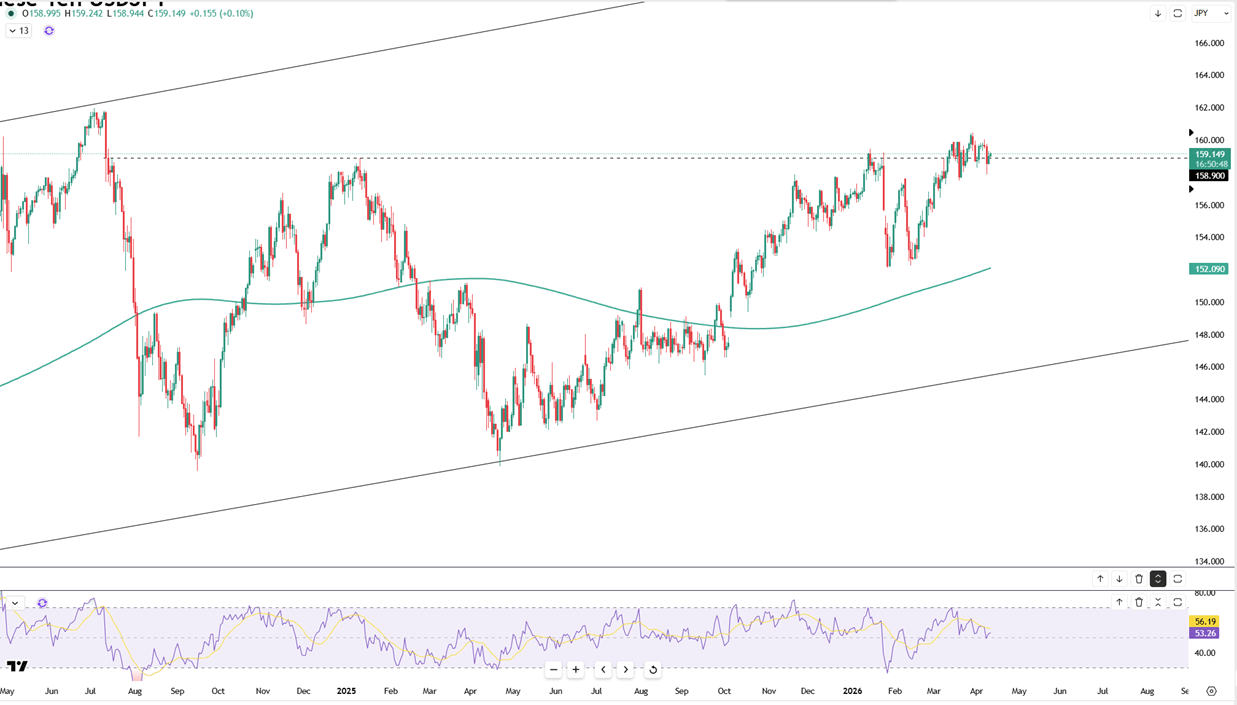Open chart settings gear on time axis

(x=1211, y=691)
